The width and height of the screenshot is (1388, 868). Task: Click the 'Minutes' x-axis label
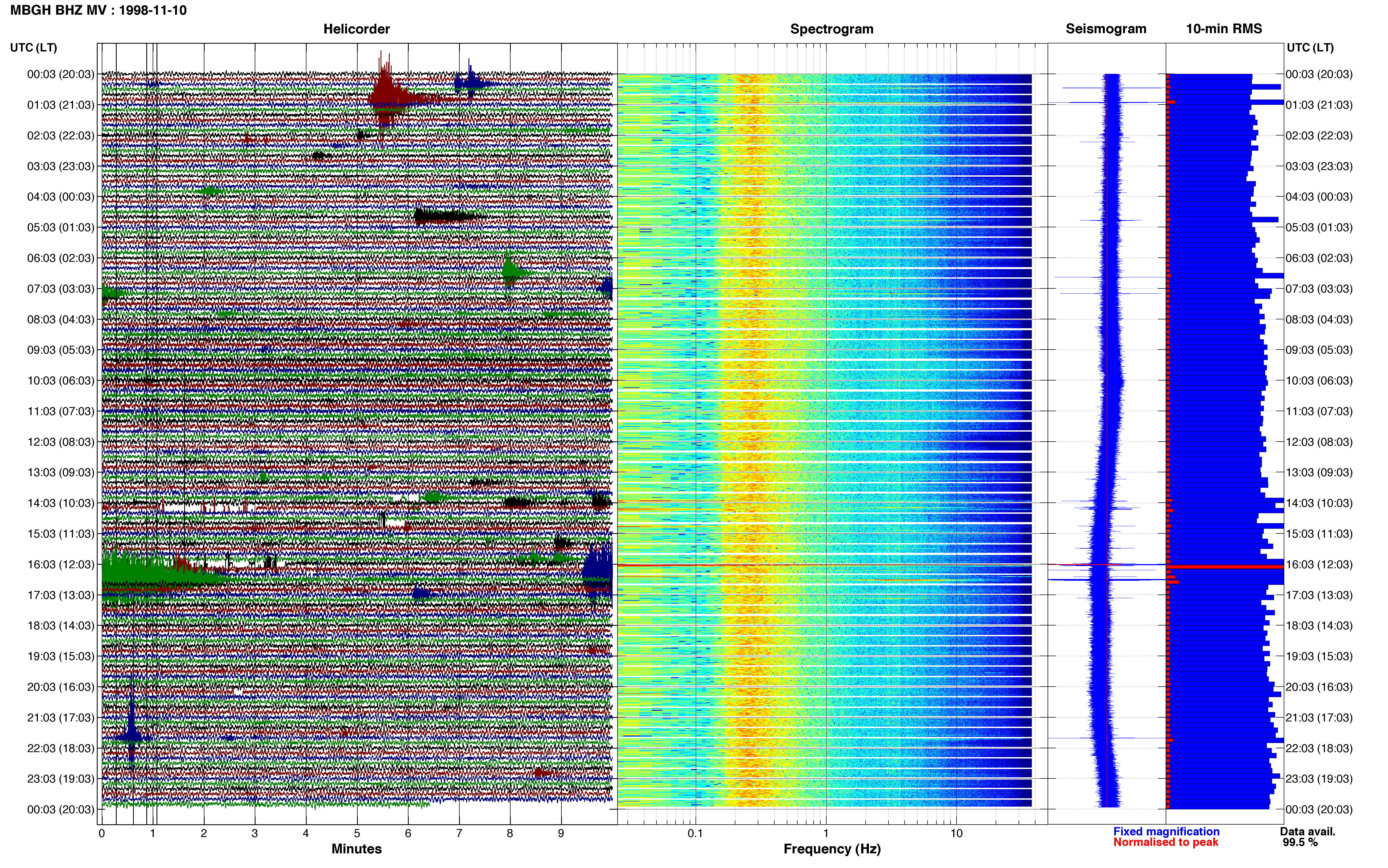pos(356,849)
